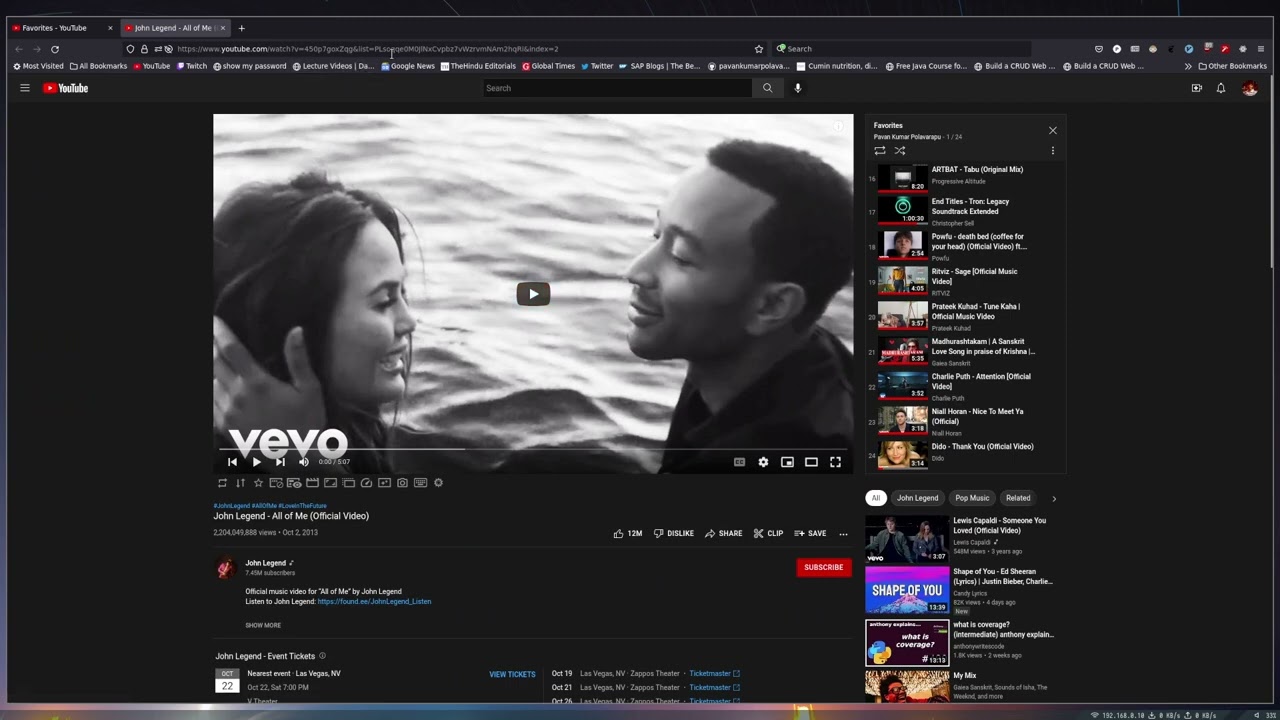This screenshot has width=1280, height=720.
Task: Toggle shuffle playlist in Favorites panel
Action: pyautogui.click(x=900, y=151)
